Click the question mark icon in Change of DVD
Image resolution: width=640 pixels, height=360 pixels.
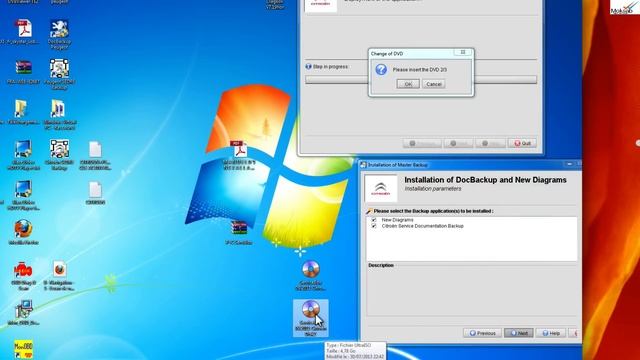point(381,69)
